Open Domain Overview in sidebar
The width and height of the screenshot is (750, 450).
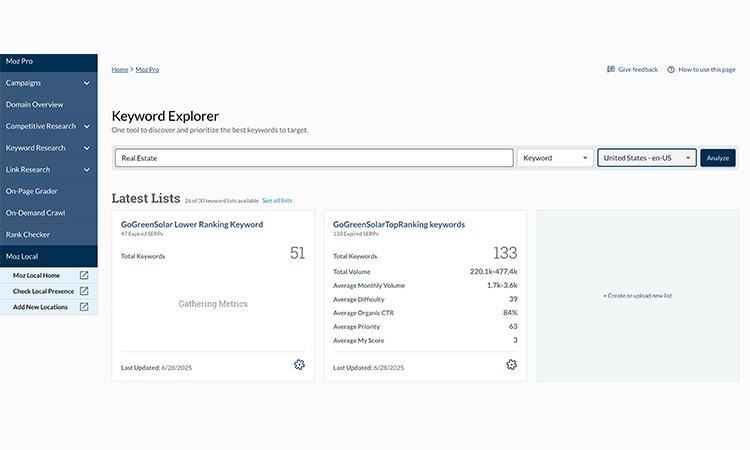coord(49,104)
